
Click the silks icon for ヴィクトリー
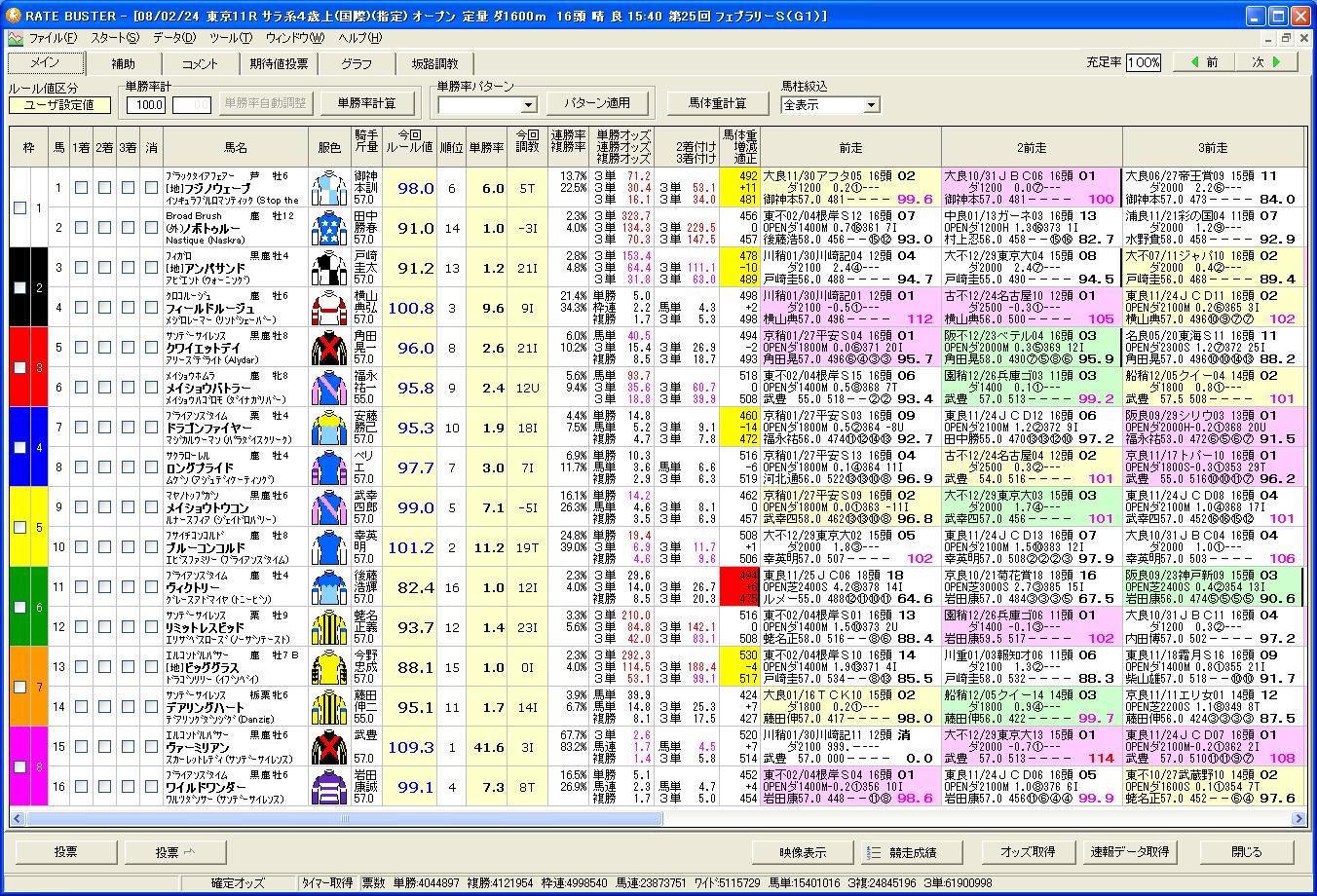328,587
